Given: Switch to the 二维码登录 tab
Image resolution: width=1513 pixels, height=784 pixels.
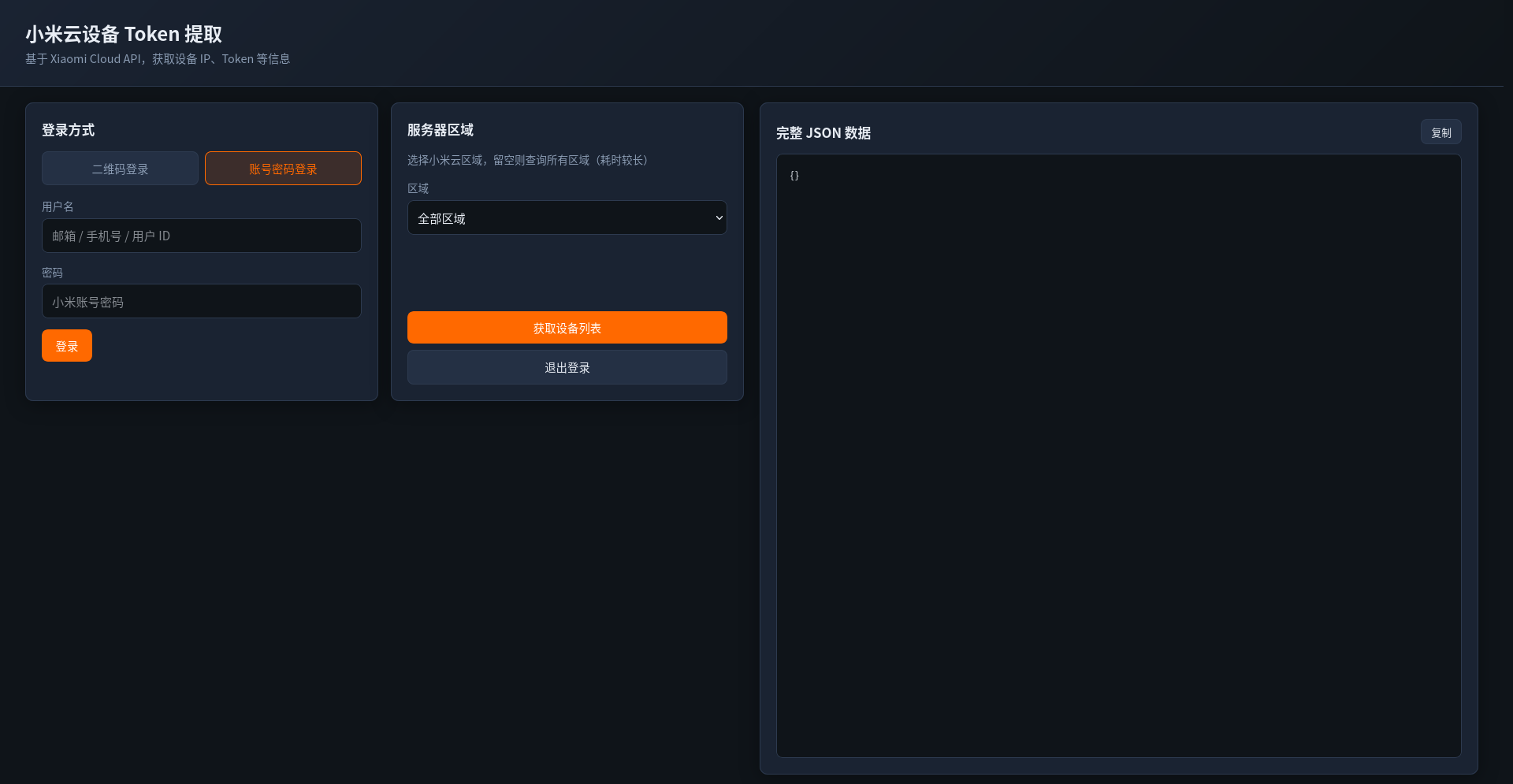Looking at the screenshot, I should click(120, 169).
